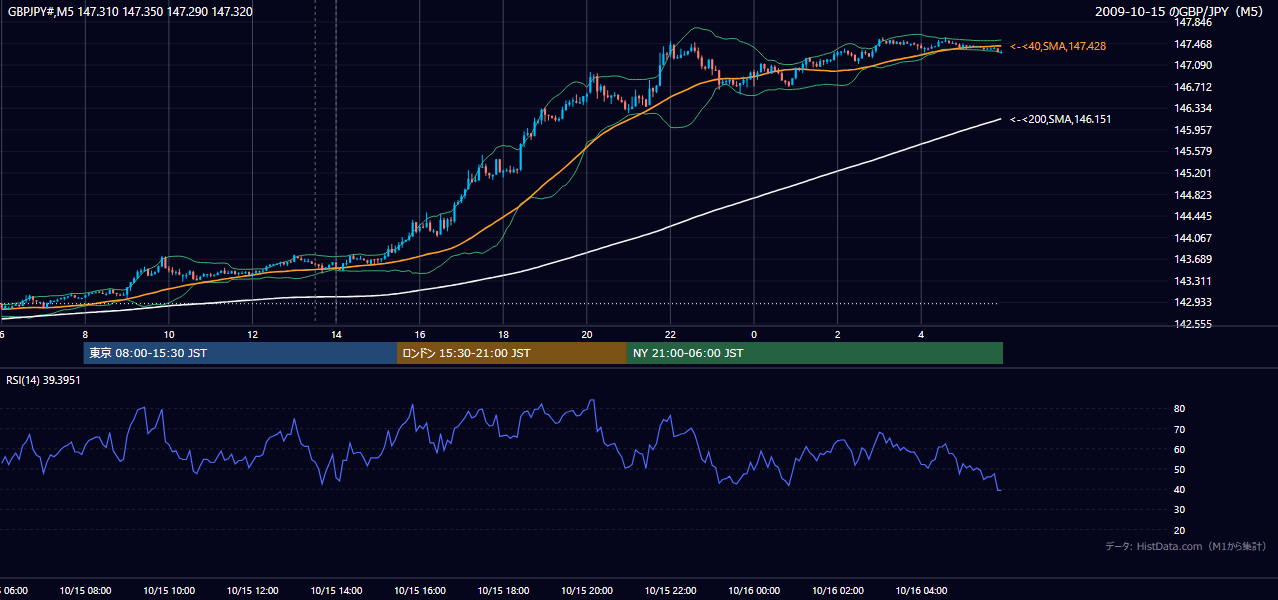1278x600 pixels.
Task: Click the 10/15 16:00 time label
Action: 420,591
